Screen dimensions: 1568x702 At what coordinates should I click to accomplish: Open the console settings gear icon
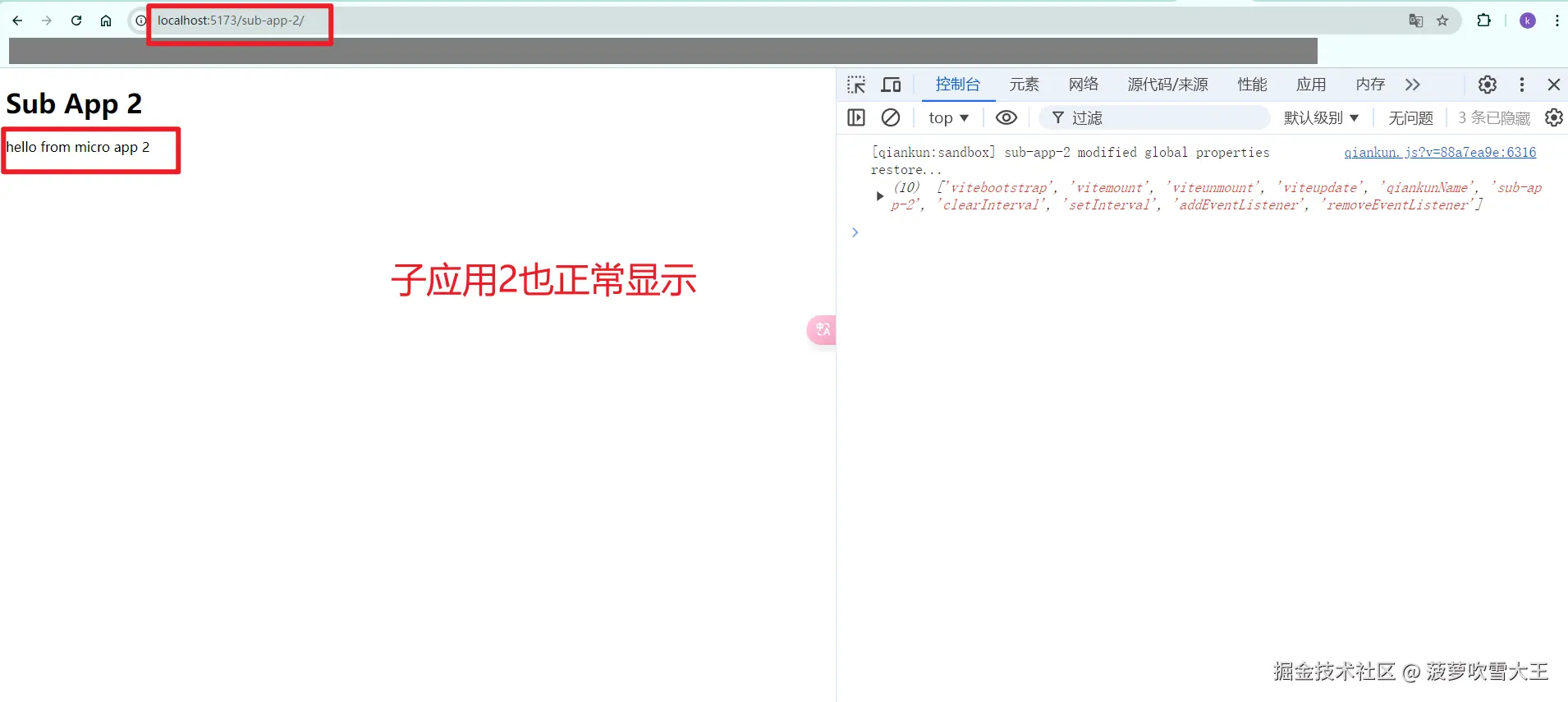click(1554, 118)
